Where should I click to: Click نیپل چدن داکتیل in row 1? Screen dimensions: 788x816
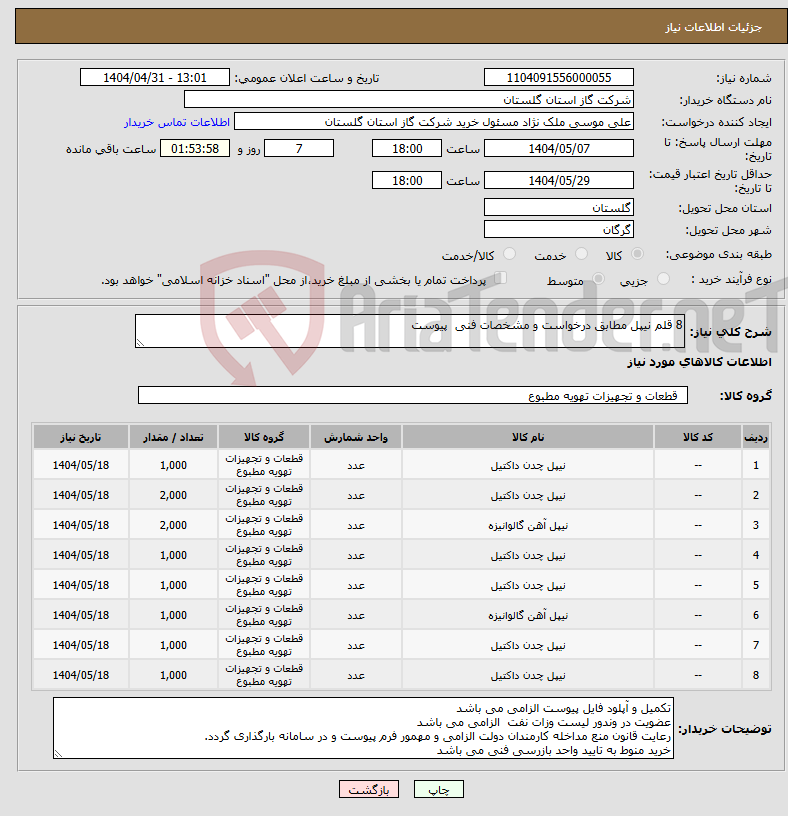point(528,465)
